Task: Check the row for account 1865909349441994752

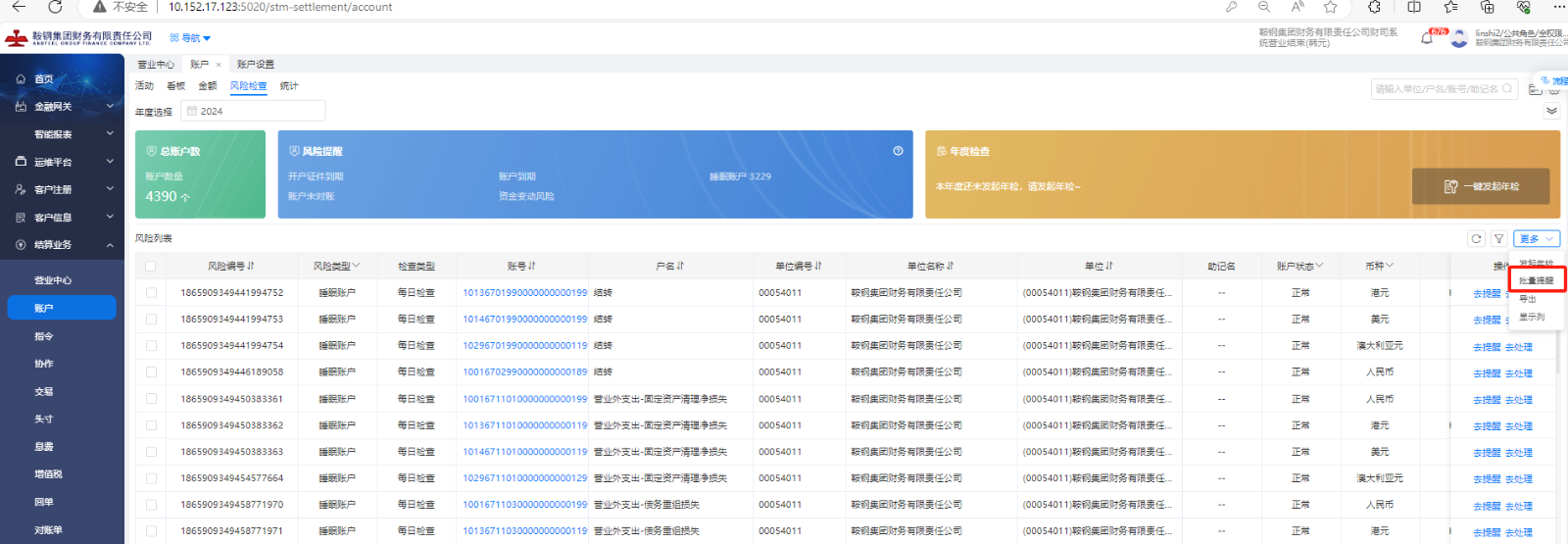Action: [x=151, y=293]
